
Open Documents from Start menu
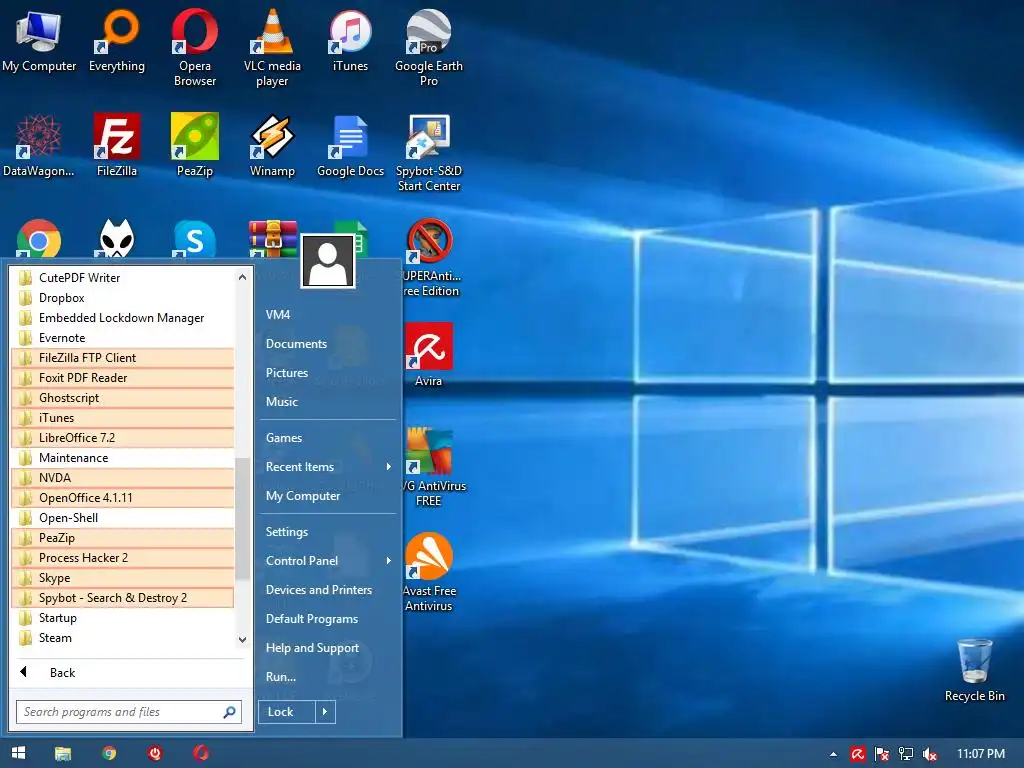(327, 344)
